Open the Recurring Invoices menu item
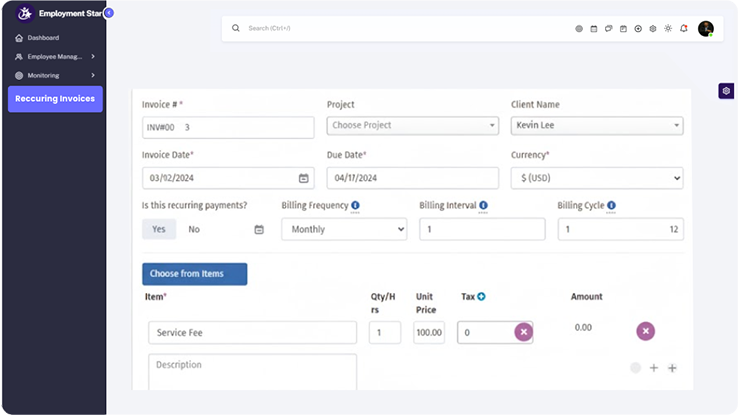Viewport: 739px width, 415px height. 55,99
